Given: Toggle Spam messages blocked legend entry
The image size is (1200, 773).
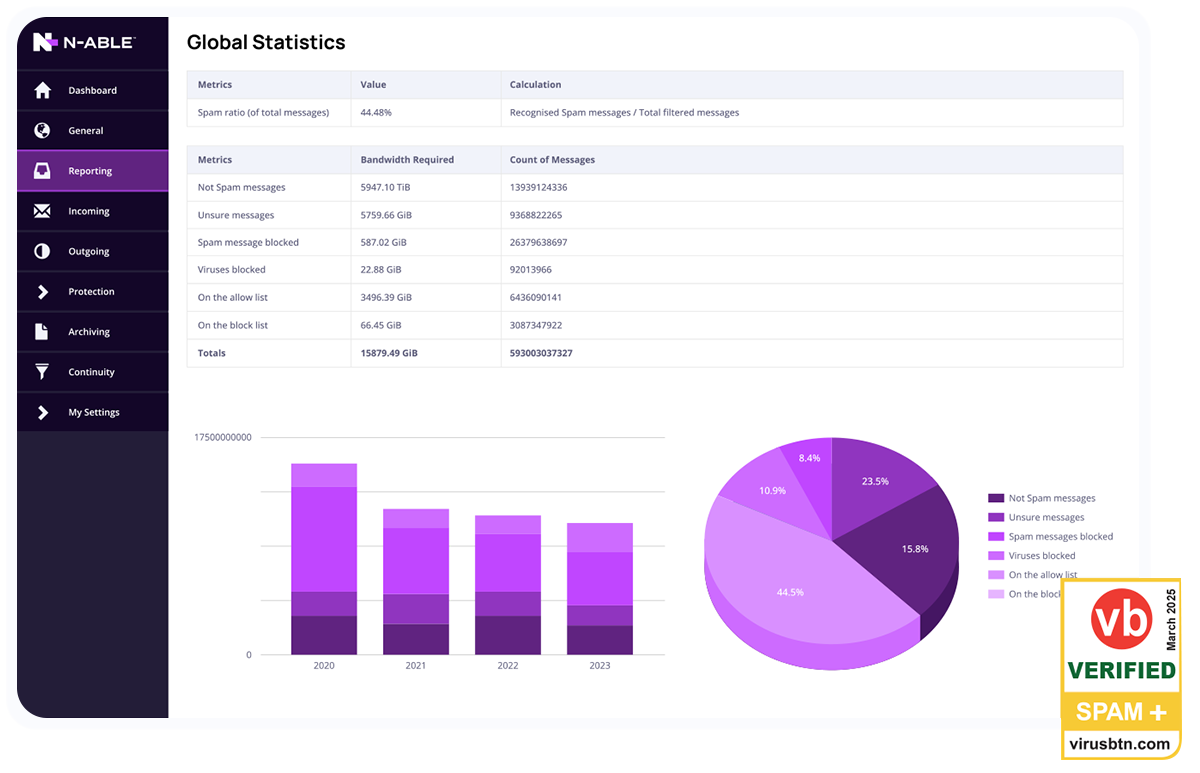Looking at the screenshot, I should pos(1060,537).
